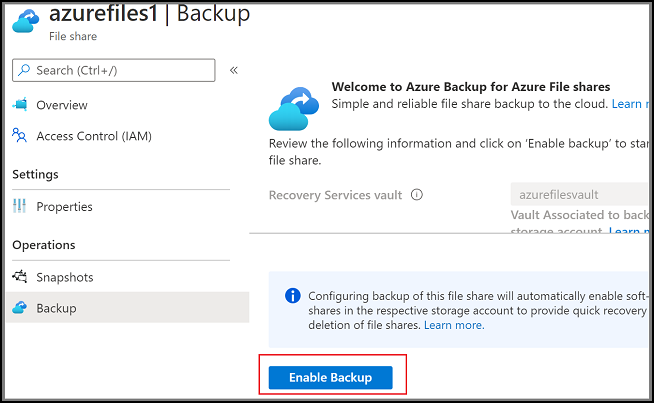The width and height of the screenshot is (654, 403).
Task: Open the Properties menu item
Action: coord(64,207)
